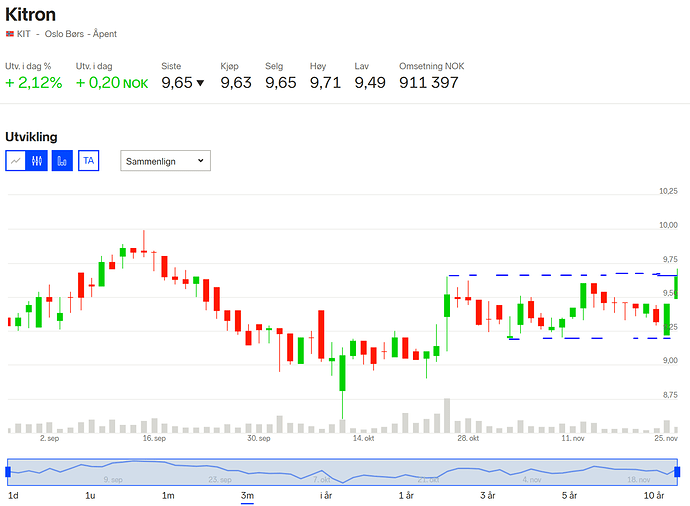Screen dimensions: 690x506
Task: Select the 1d time range
Action: pyautogui.click(x=13, y=495)
